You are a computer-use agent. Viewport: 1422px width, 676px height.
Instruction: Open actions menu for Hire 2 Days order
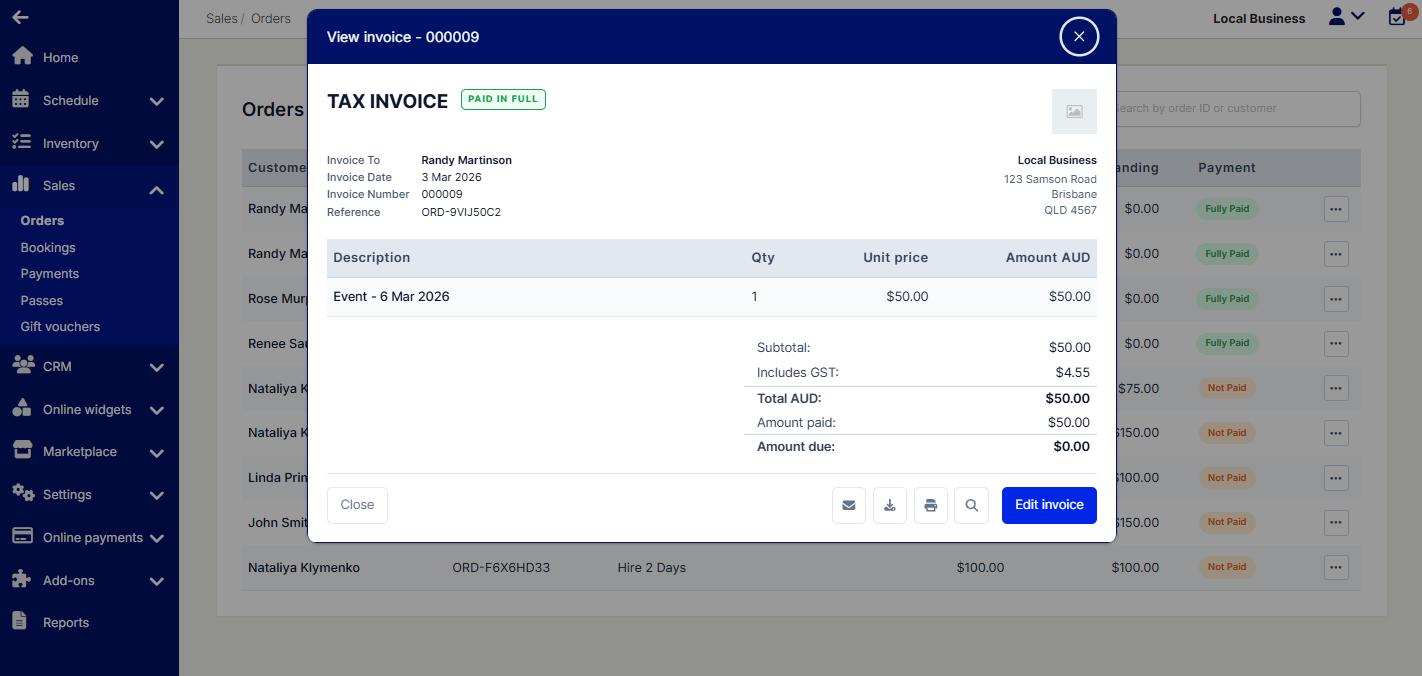pyautogui.click(x=1335, y=567)
